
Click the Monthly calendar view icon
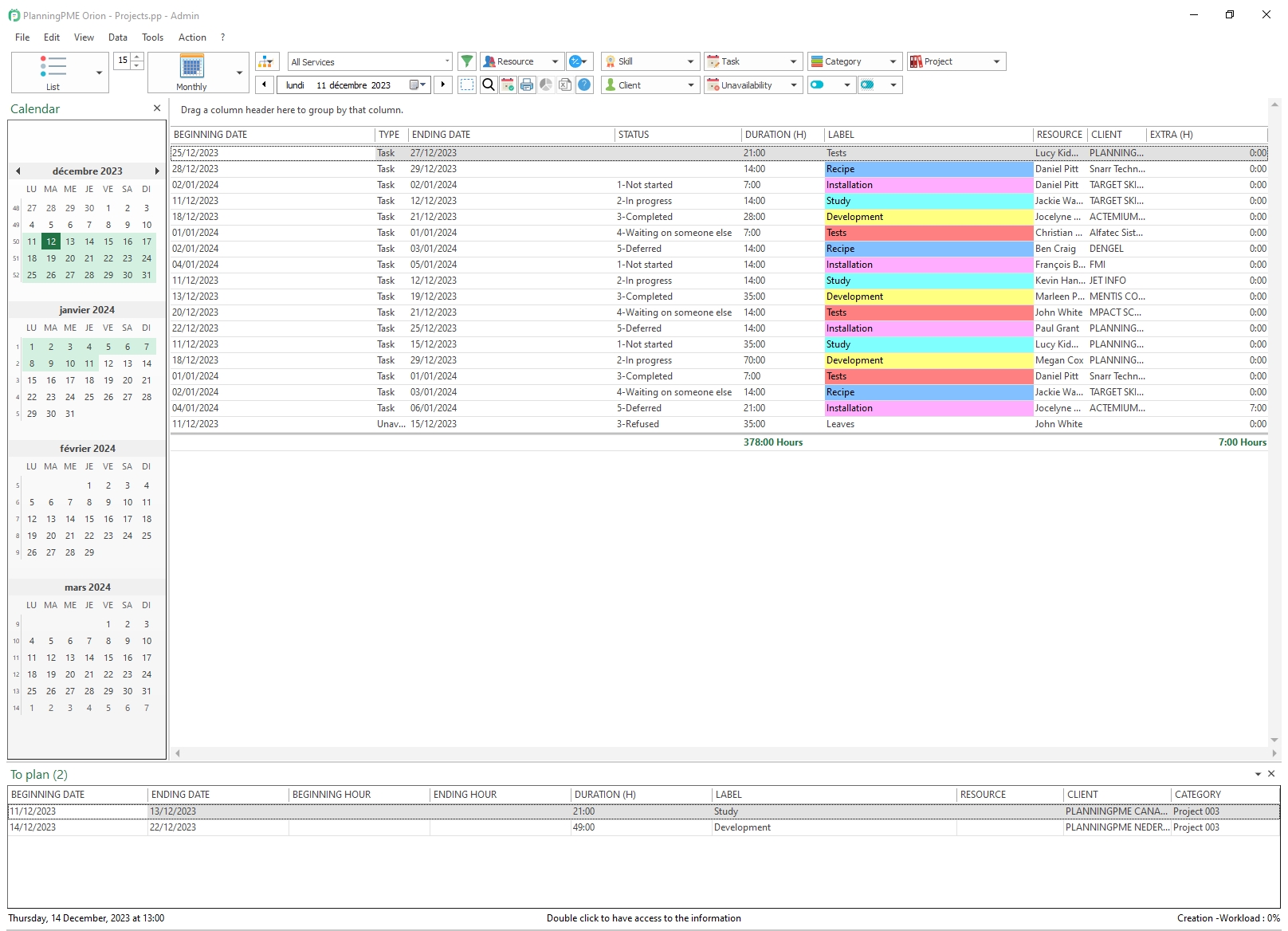coord(191,66)
